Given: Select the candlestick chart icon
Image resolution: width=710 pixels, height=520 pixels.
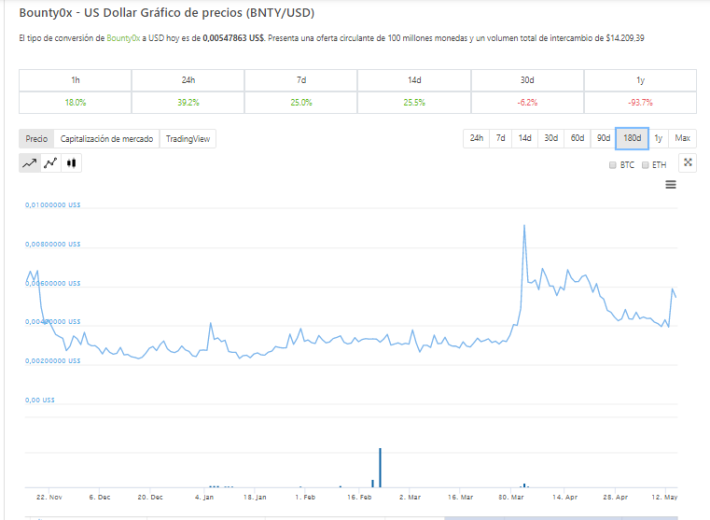Looking at the screenshot, I should [x=71, y=163].
